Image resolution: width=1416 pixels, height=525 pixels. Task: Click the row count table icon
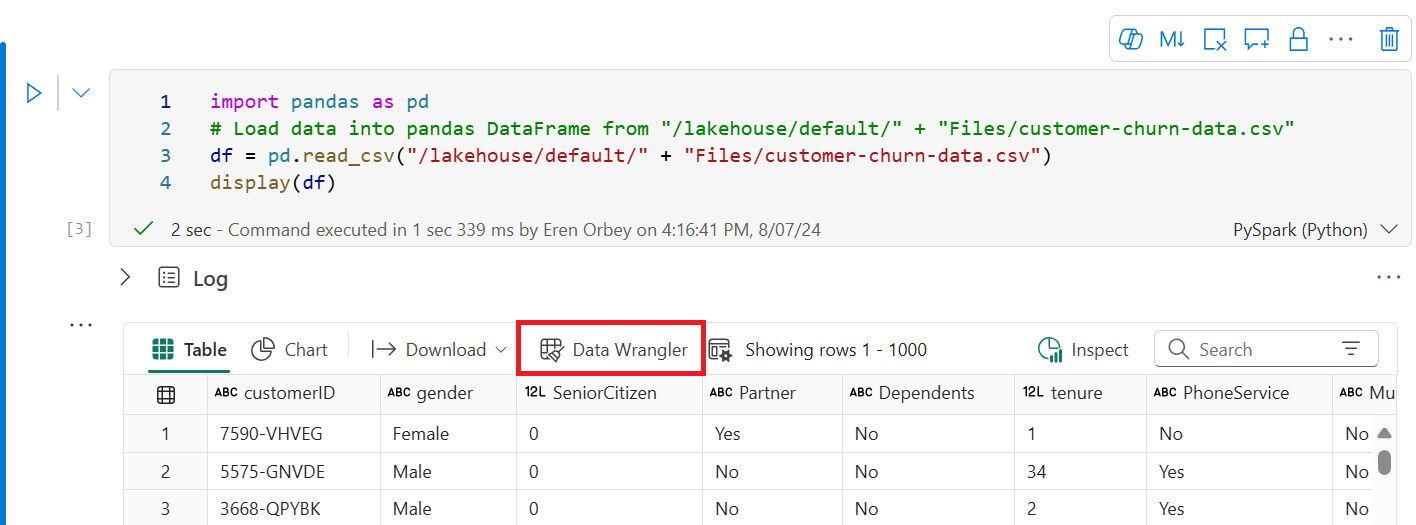720,349
